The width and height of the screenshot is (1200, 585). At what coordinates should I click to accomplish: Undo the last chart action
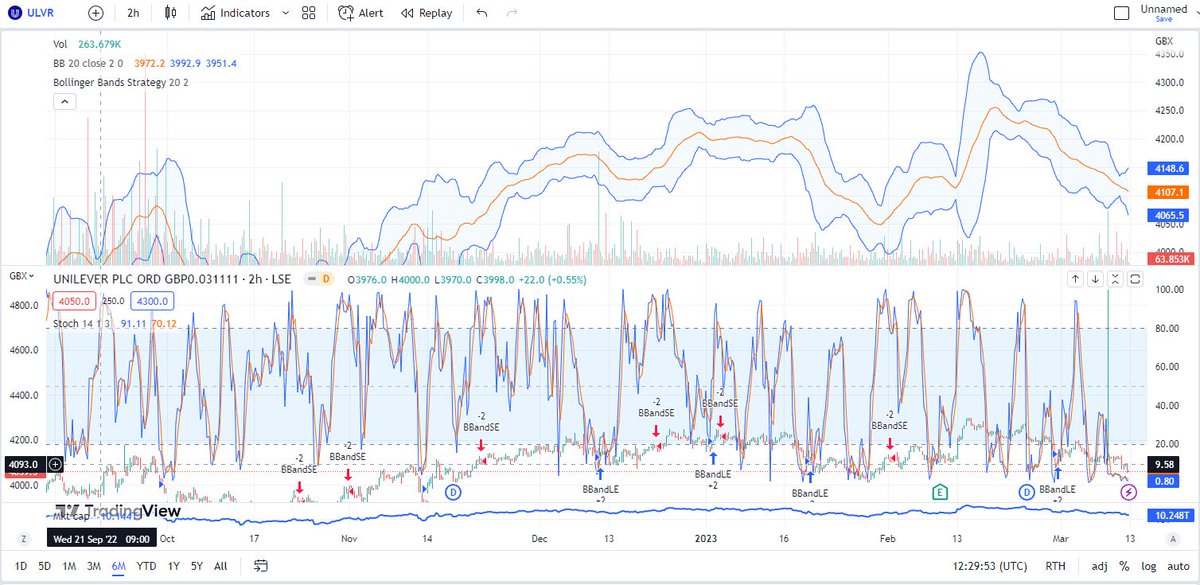point(483,13)
